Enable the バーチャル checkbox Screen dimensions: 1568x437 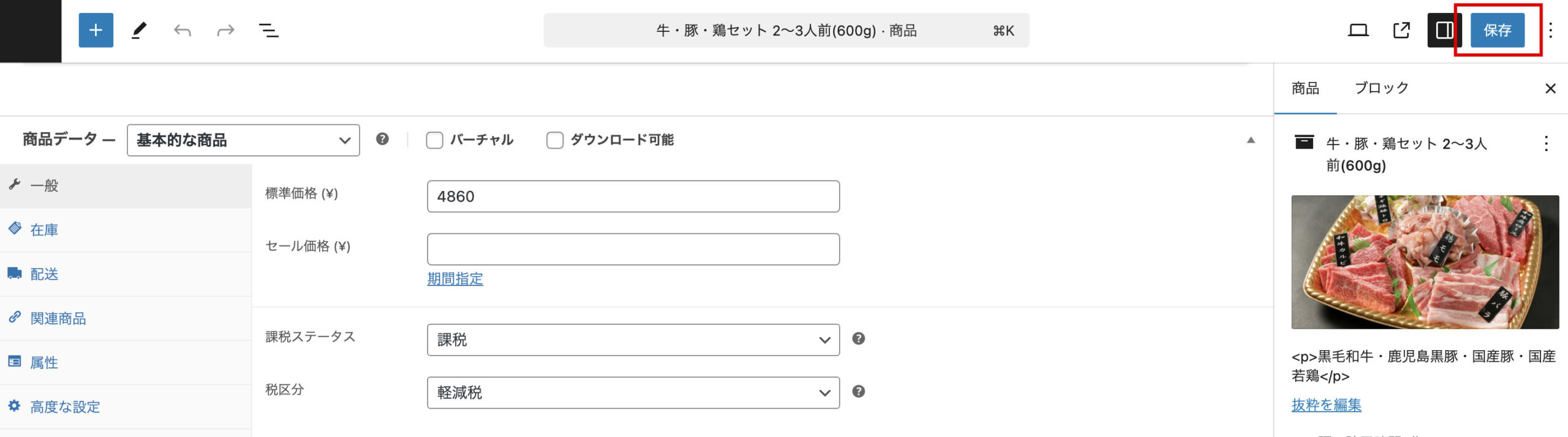pos(434,140)
